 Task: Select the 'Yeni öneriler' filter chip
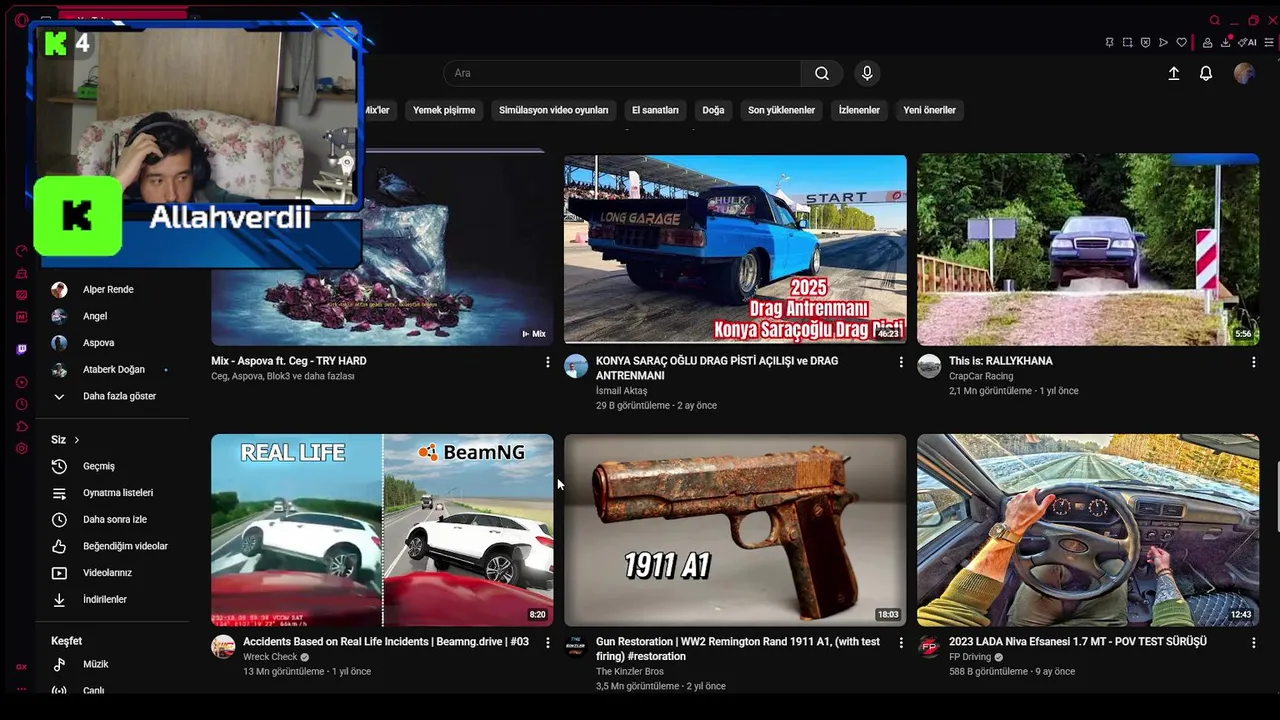929,110
